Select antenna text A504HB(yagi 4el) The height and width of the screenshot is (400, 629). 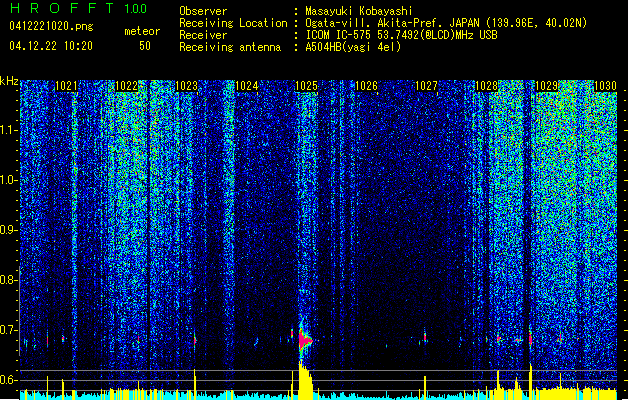pyautogui.click(x=353, y=47)
